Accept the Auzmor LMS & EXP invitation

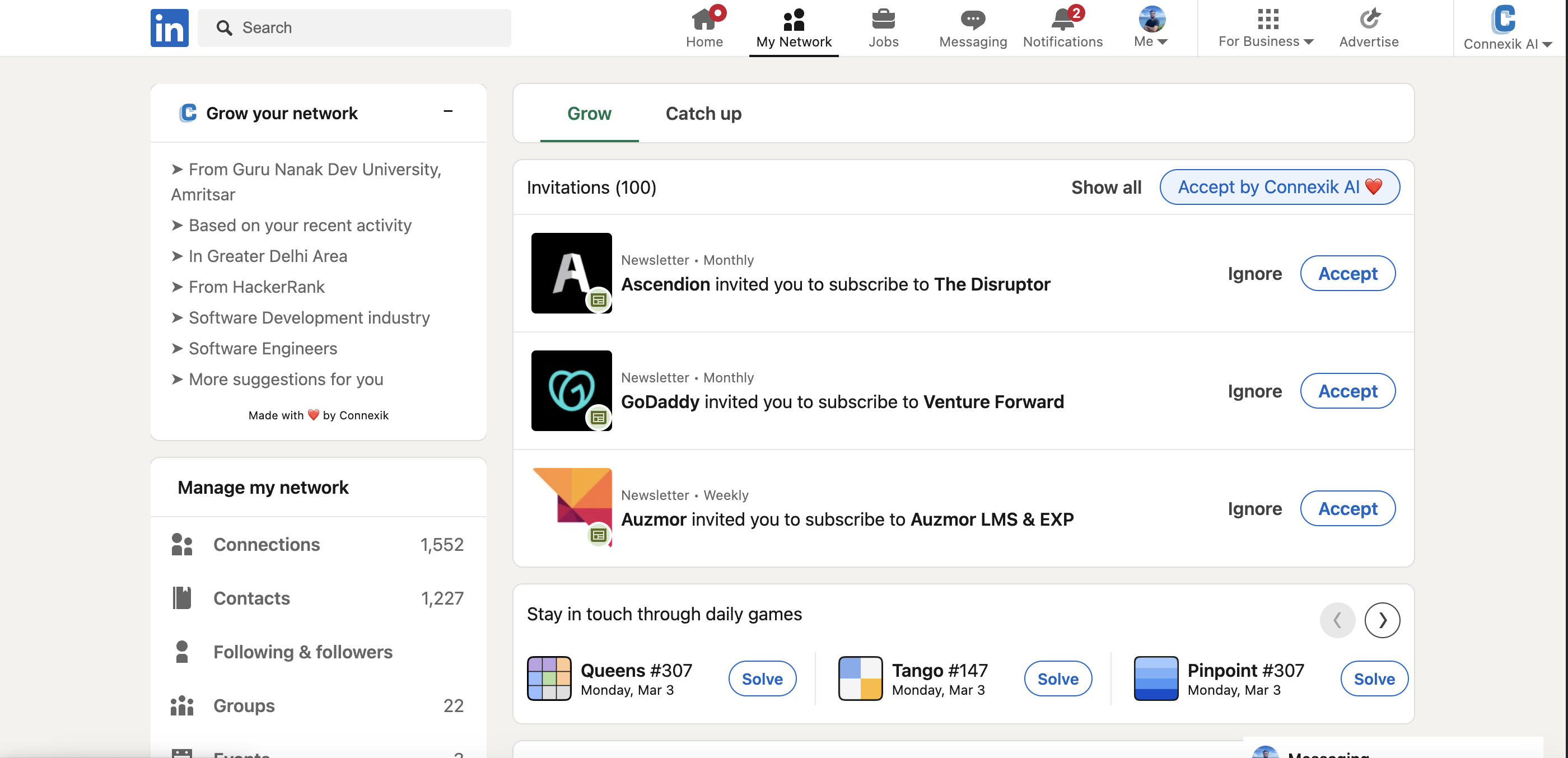pos(1348,508)
